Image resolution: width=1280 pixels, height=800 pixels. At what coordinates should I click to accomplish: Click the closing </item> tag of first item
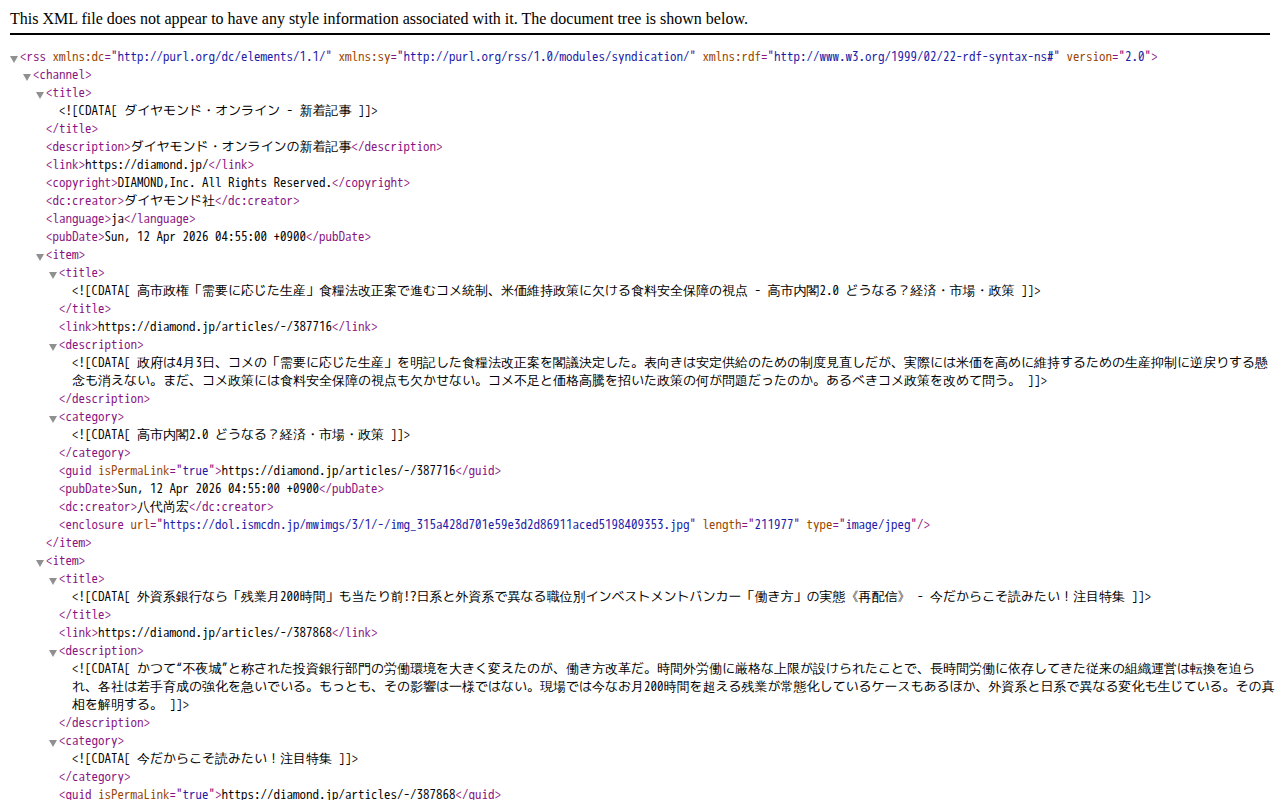point(68,543)
